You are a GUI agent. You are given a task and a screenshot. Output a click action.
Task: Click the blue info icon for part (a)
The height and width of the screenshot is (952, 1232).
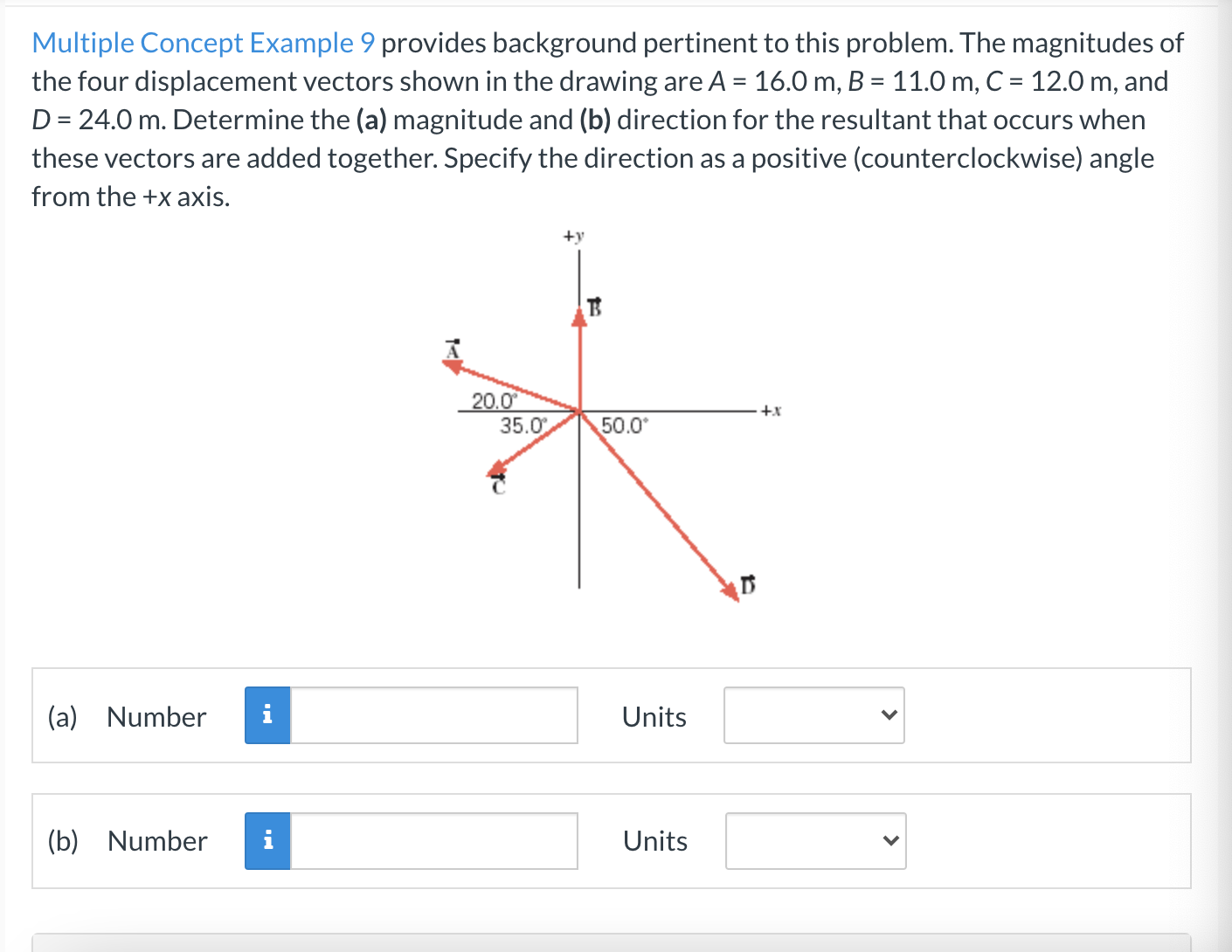pos(268,715)
